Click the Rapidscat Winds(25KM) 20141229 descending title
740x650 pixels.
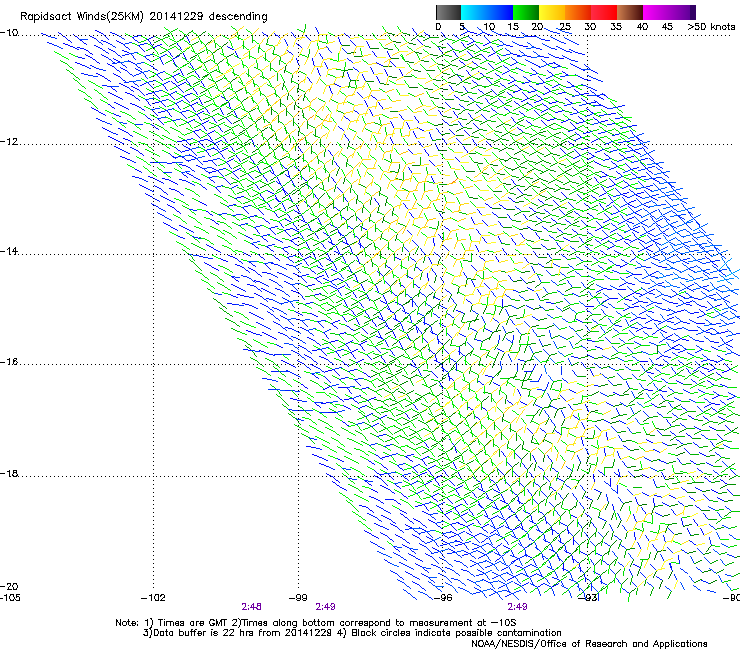pos(143,17)
